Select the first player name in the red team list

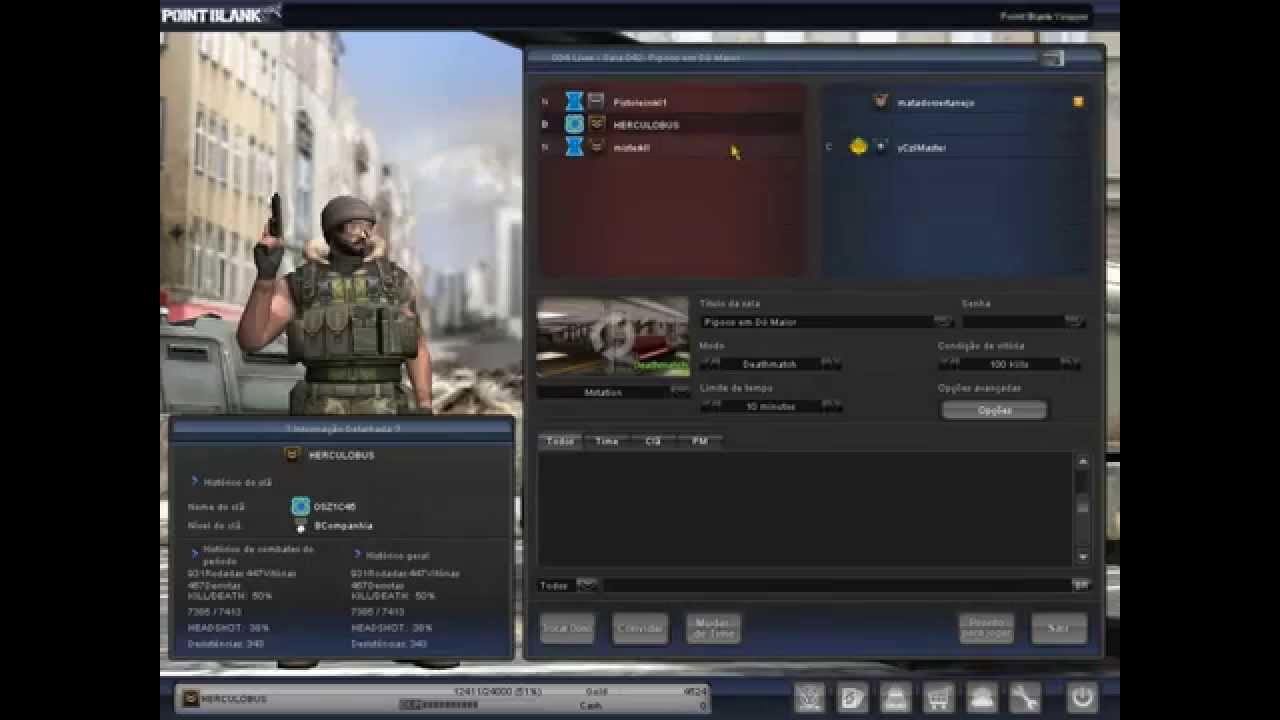coord(640,102)
